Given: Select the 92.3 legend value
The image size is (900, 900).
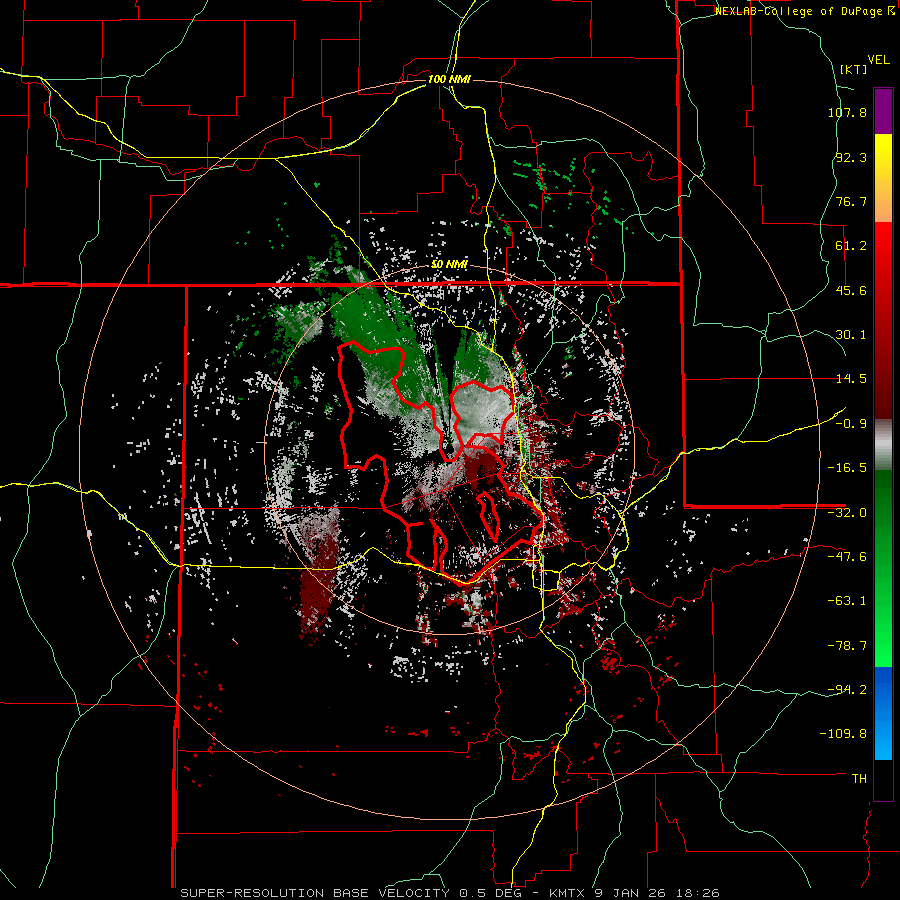Looking at the screenshot, I should (851, 157).
